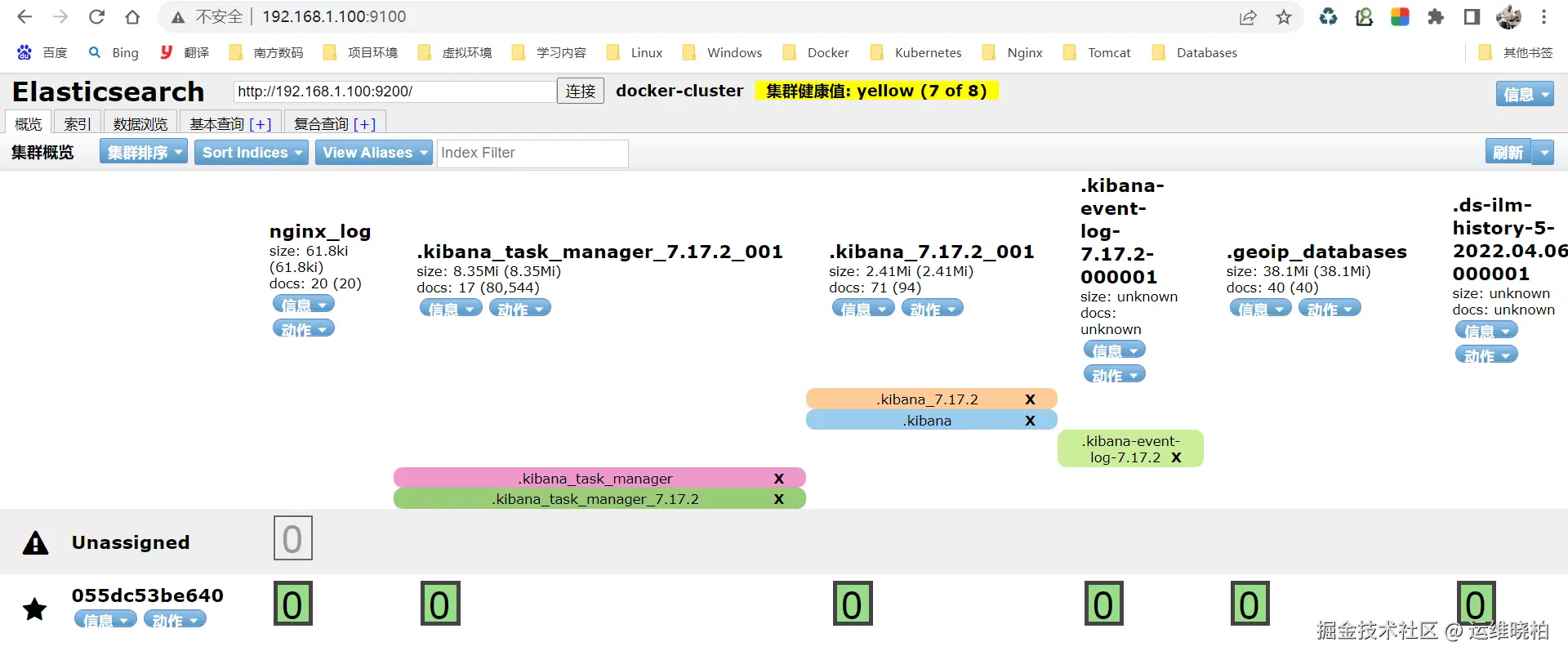
Task: Open 动作 dropdown for node 055dc53be640
Action: [x=175, y=620]
